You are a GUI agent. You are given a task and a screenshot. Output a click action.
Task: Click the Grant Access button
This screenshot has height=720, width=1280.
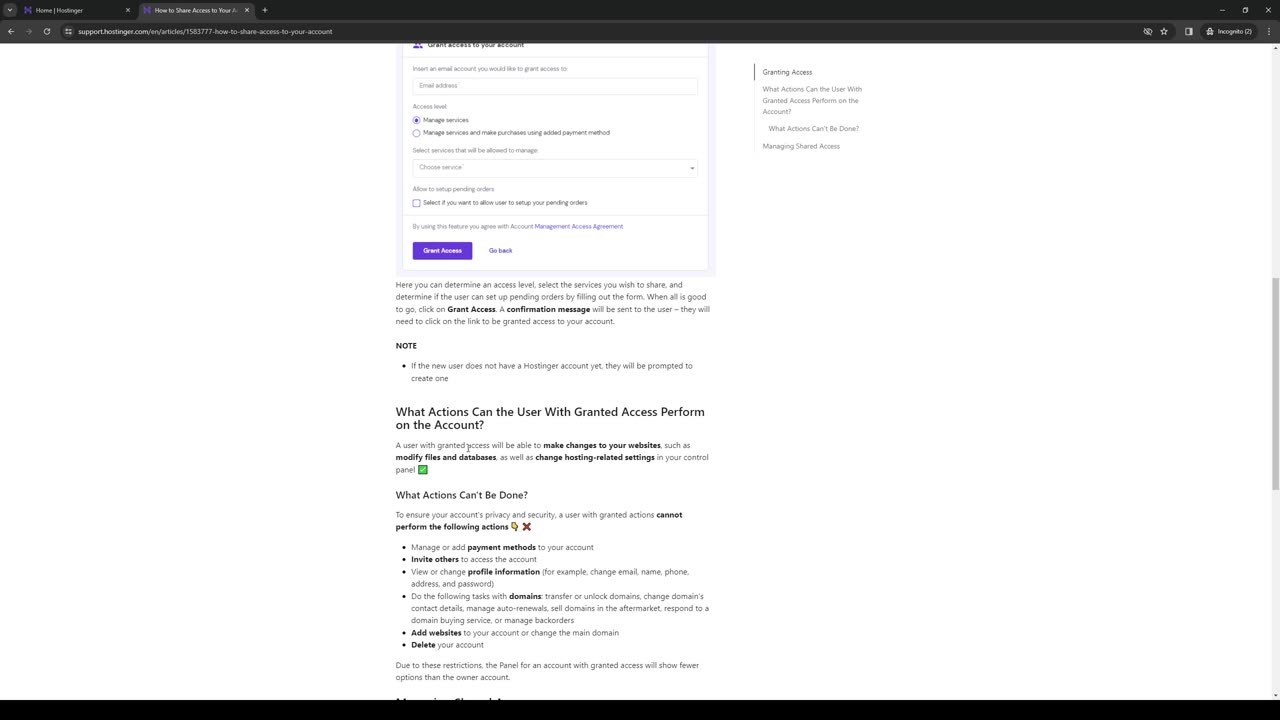(442, 250)
